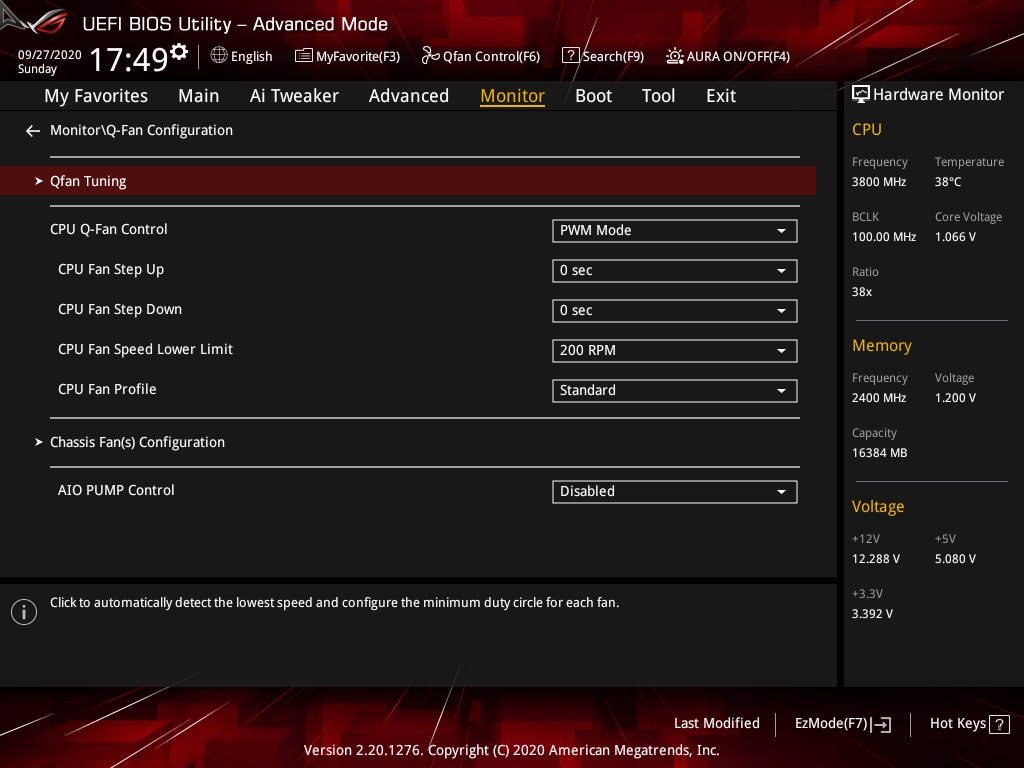Switch to the Tool tab
The height and width of the screenshot is (768, 1024).
(658, 96)
